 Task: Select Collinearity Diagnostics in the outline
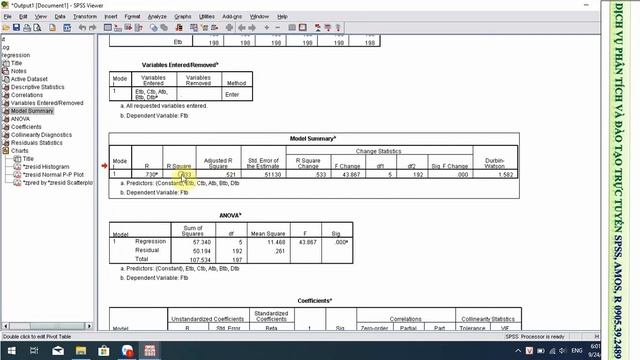[41, 135]
